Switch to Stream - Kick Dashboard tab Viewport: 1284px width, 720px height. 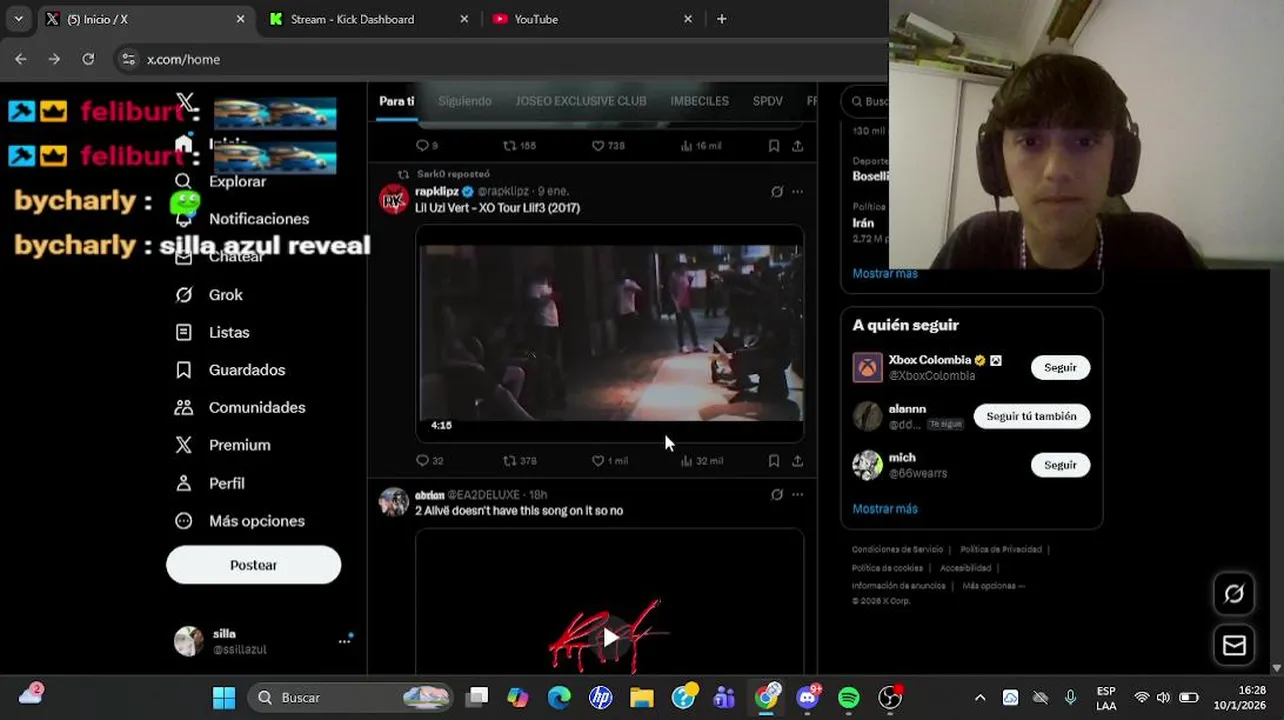point(367,19)
